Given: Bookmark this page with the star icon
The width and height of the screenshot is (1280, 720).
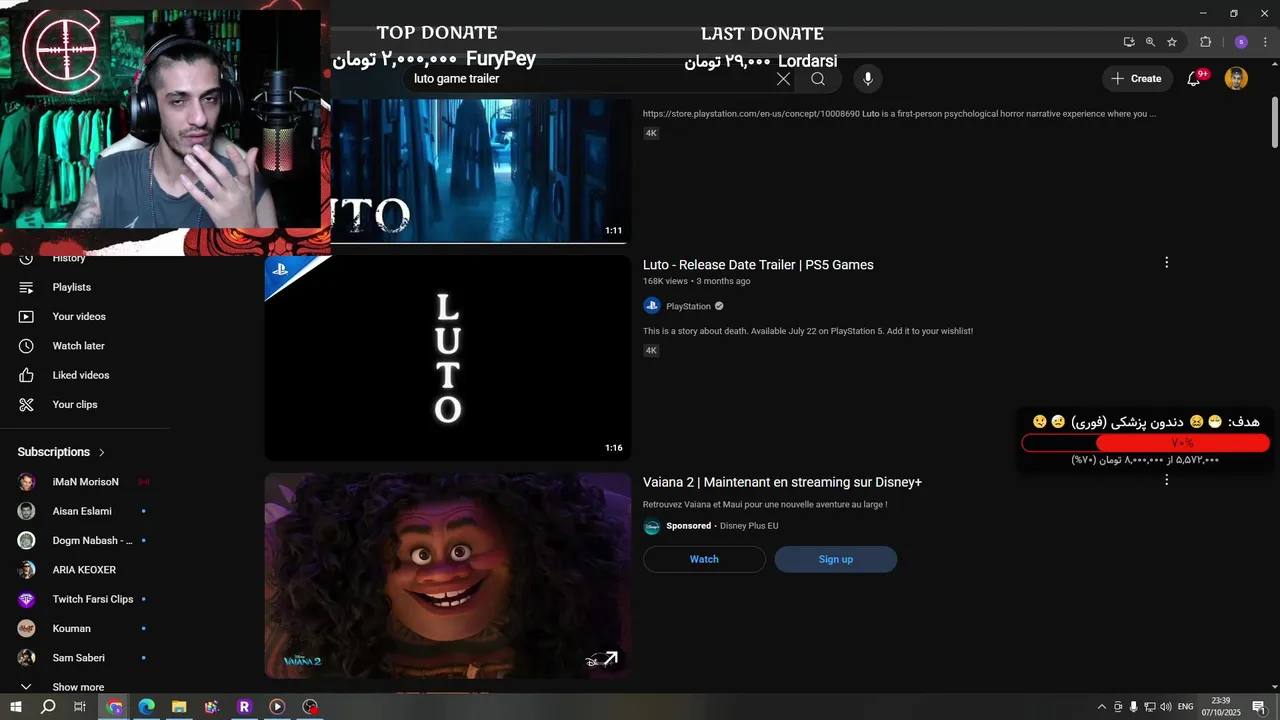Looking at the screenshot, I should coord(1172,42).
